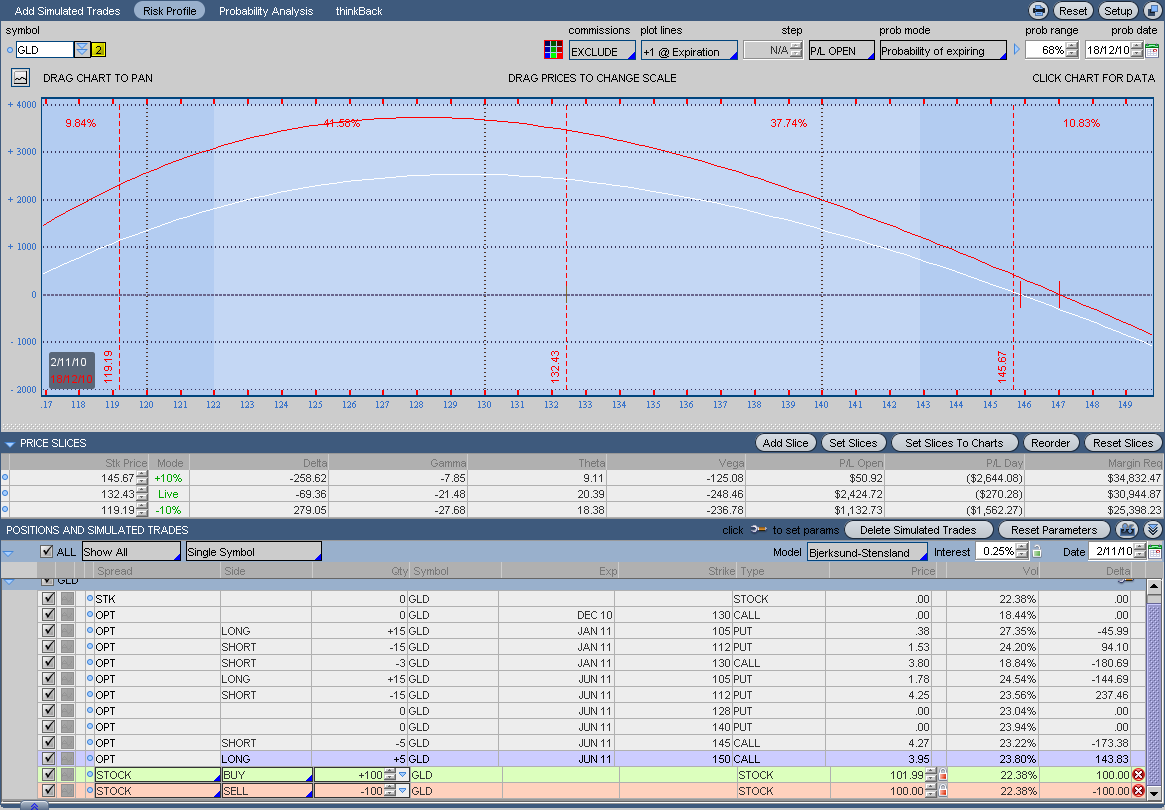
Task: Click the colored grid icon beside commissions
Action: (x=552, y=50)
